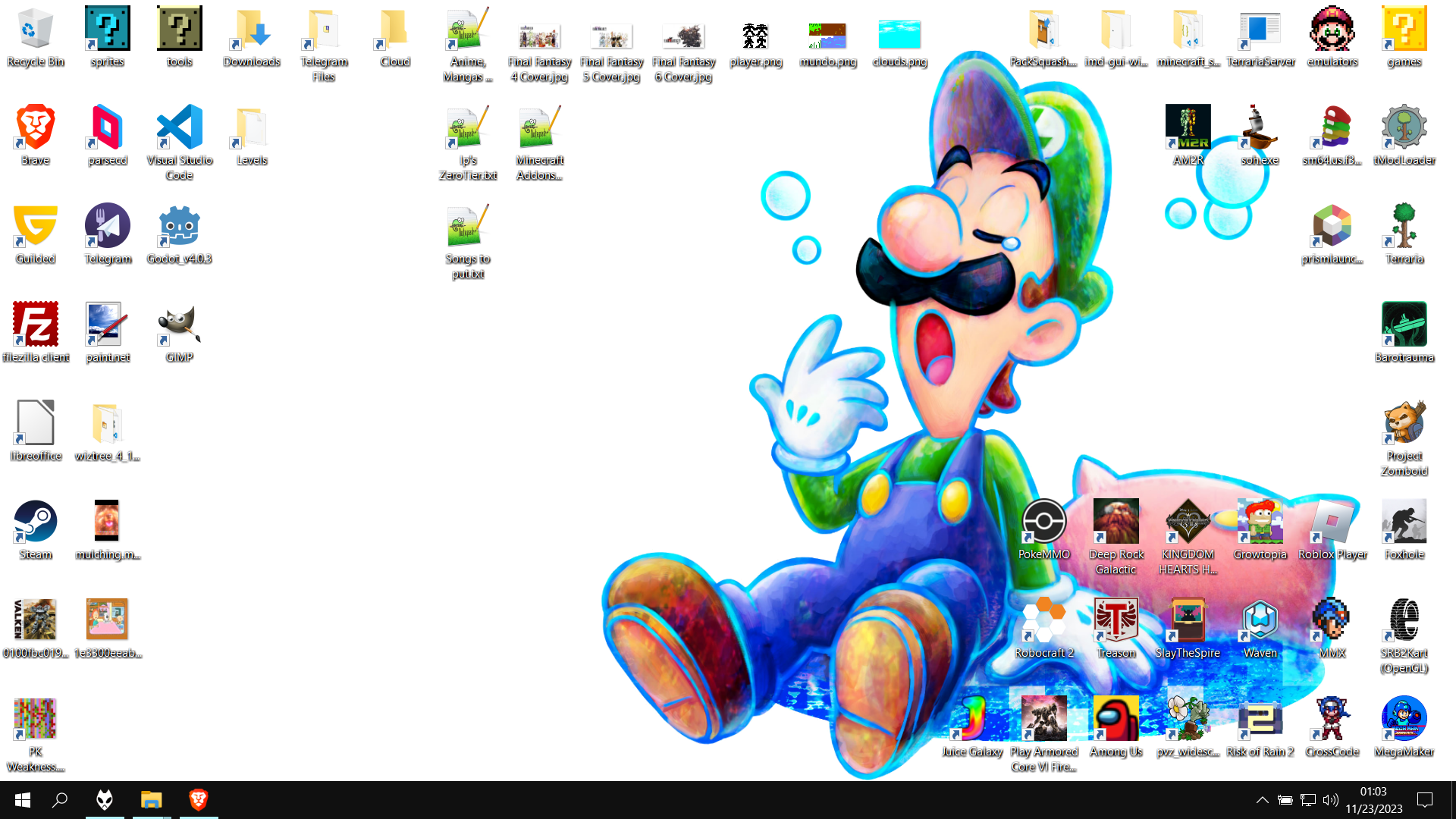Select the CrossCode shortcut
Viewport: 1456px width, 819px height.
[1332, 726]
